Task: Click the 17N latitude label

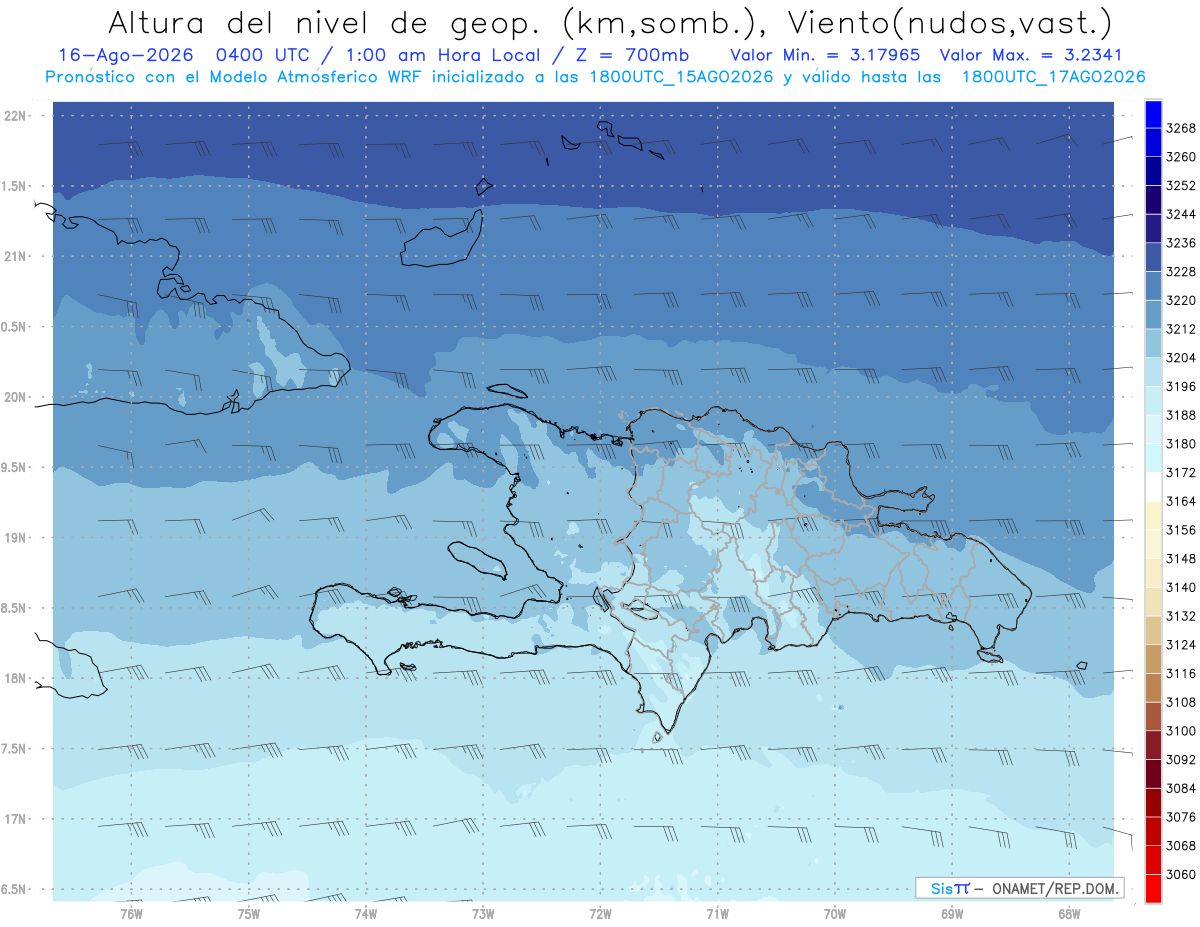Action: (17, 819)
